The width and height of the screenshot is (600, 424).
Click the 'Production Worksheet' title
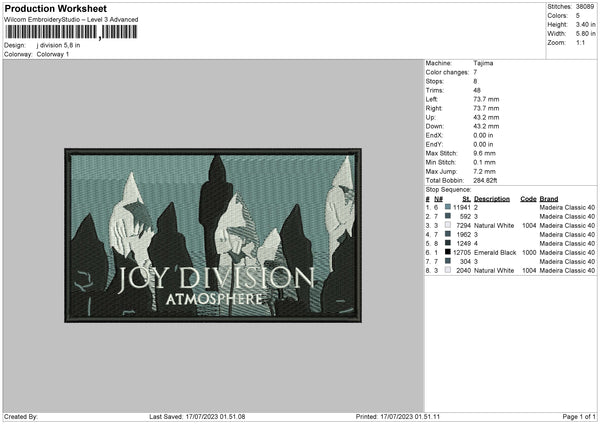click(55, 8)
